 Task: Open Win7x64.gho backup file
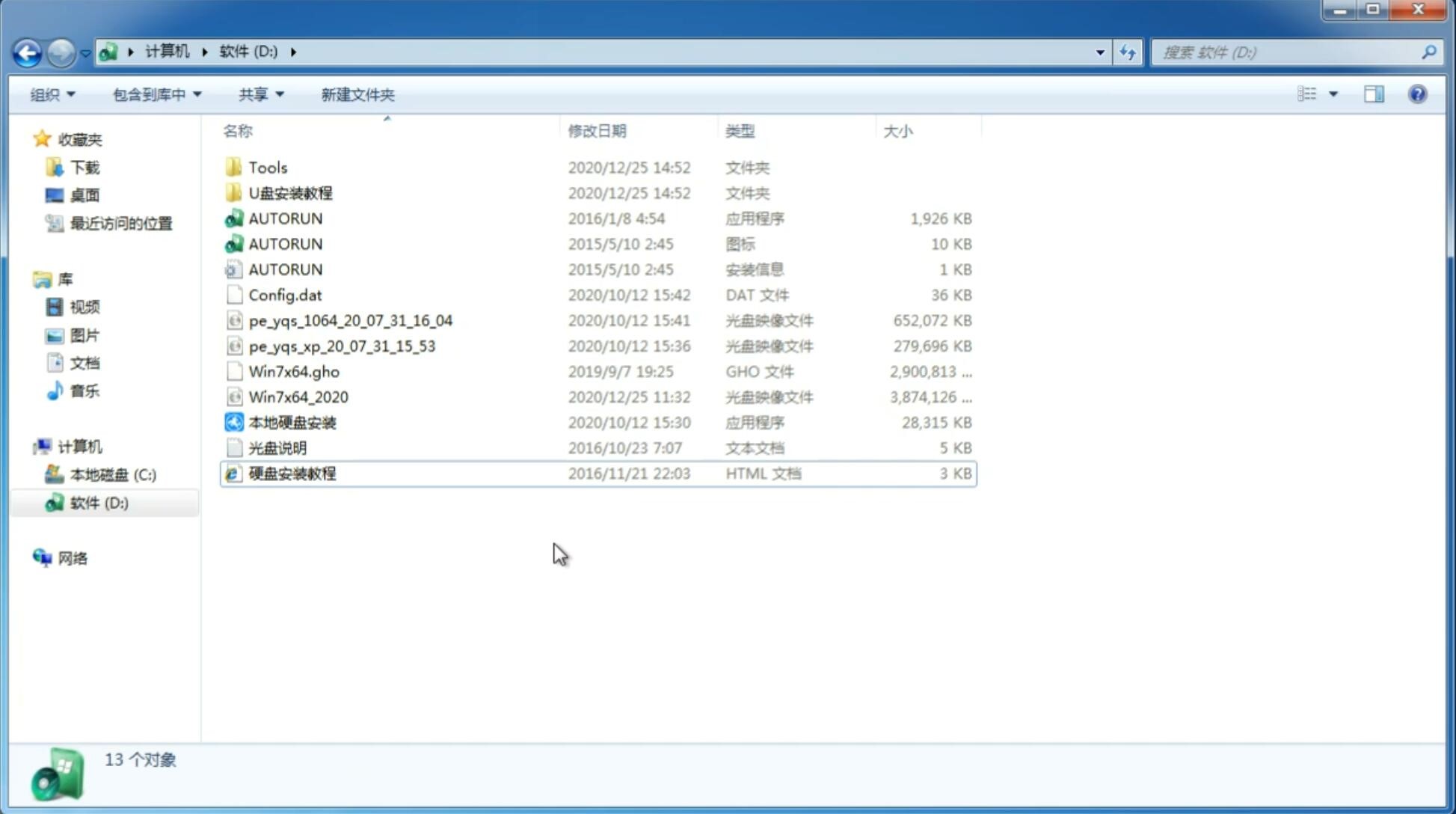[294, 371]
